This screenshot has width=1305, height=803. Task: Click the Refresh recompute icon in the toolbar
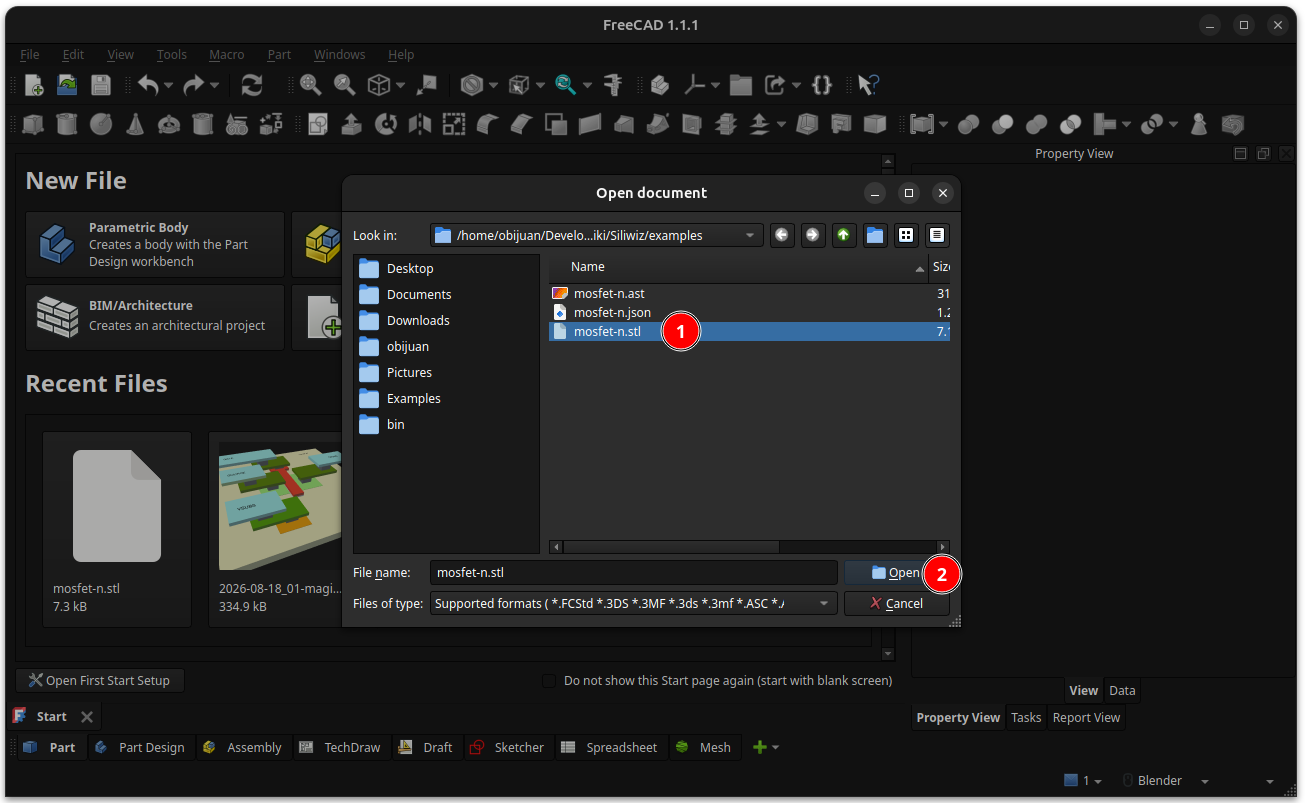252,86
